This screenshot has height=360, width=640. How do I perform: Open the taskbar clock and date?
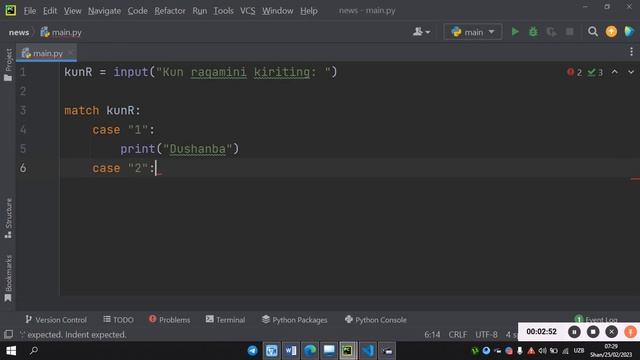coord(611,351)
